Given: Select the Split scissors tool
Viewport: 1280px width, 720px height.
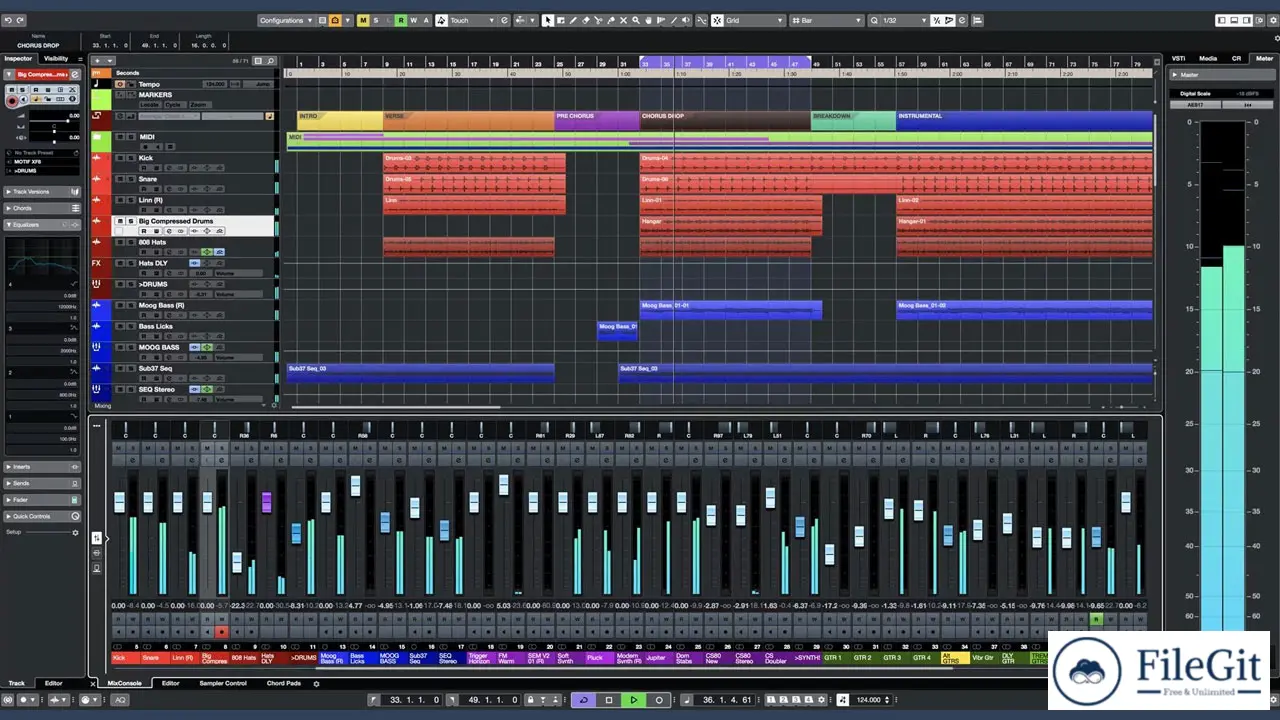Looking at the screenshot, I should (598, 20).
